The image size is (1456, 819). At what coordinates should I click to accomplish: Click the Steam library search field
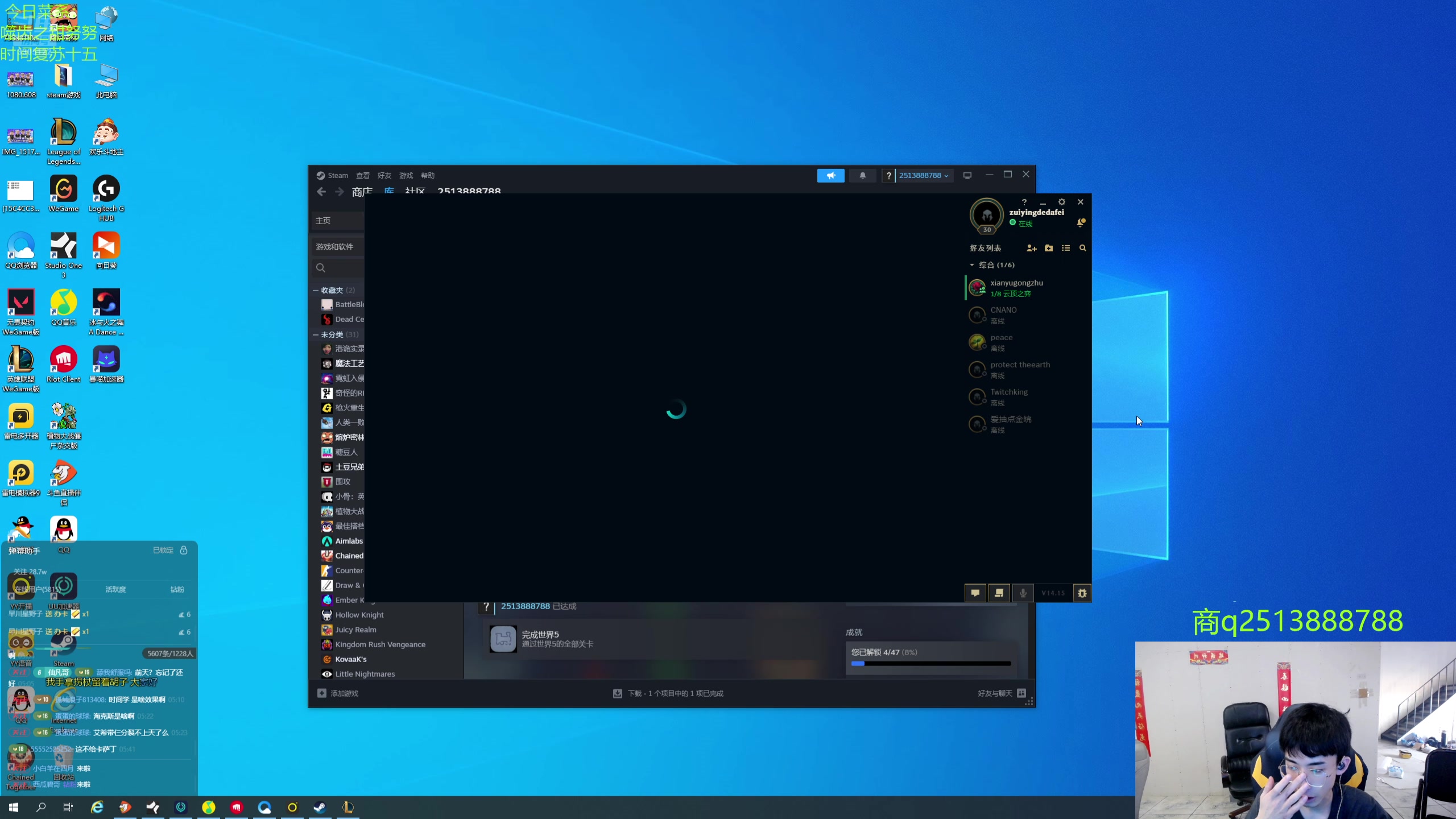coord(338,268)
